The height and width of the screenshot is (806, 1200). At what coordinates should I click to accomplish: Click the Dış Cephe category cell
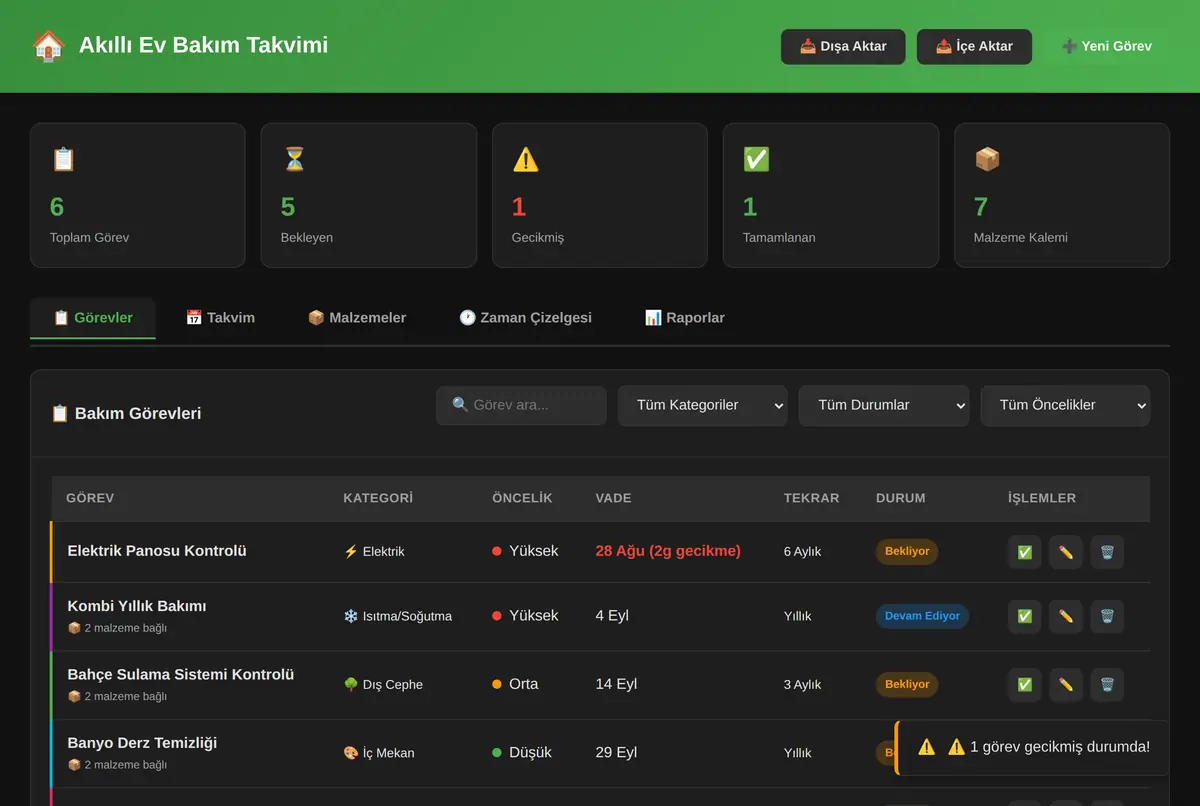click(383, 685)
